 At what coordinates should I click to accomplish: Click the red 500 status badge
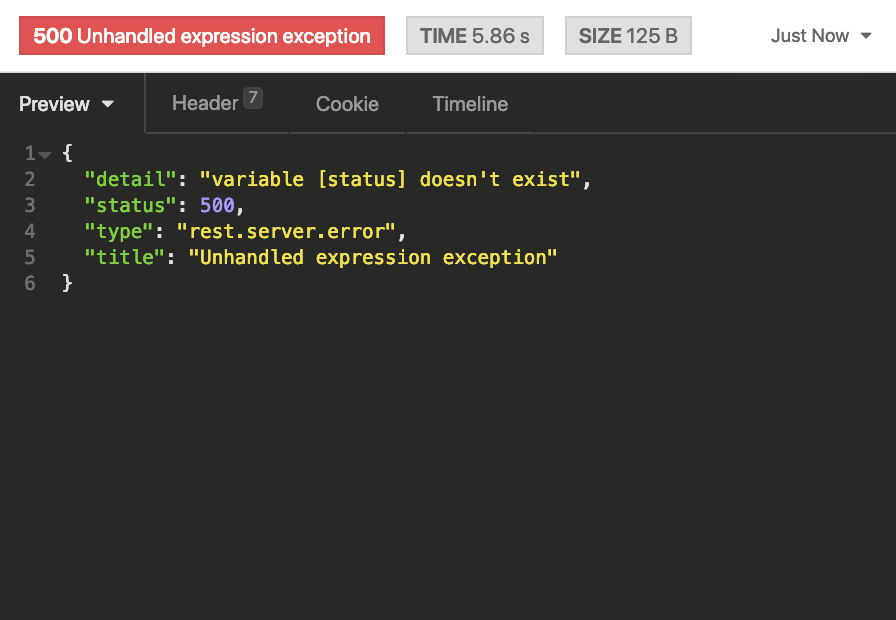tap(201, 36)
